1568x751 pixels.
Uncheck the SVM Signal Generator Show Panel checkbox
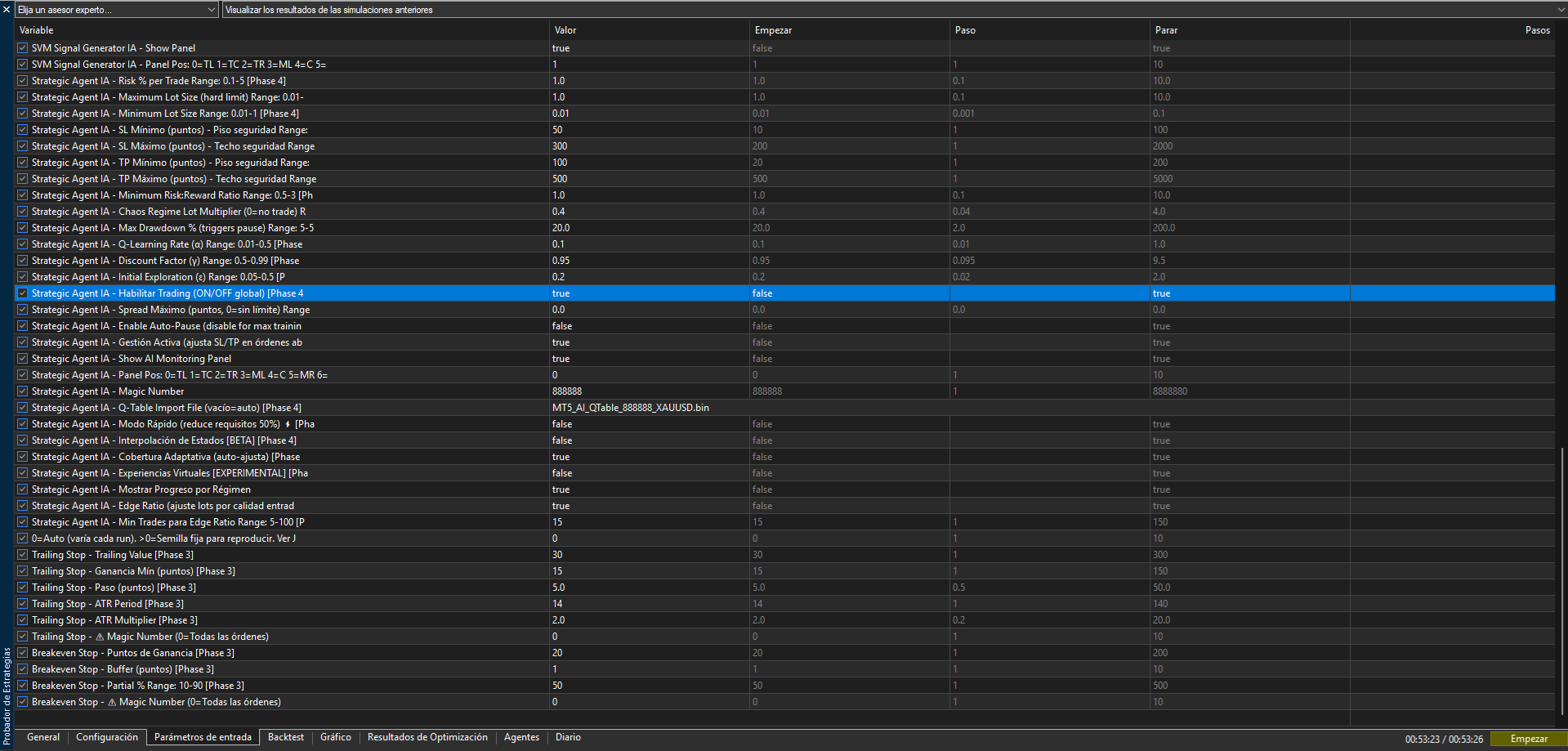point(23,48)
